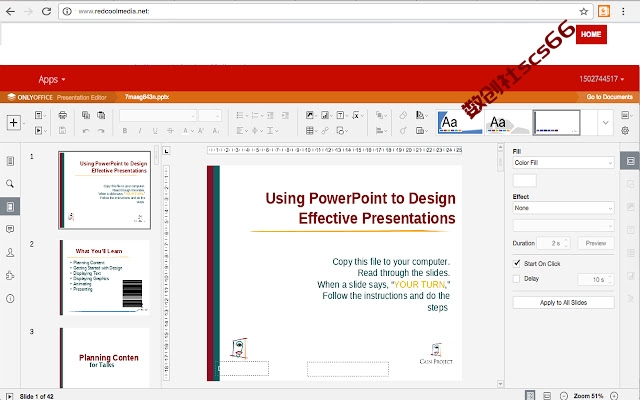Select slide 2 What You'll Learn thumbnail

coord(104,278)
